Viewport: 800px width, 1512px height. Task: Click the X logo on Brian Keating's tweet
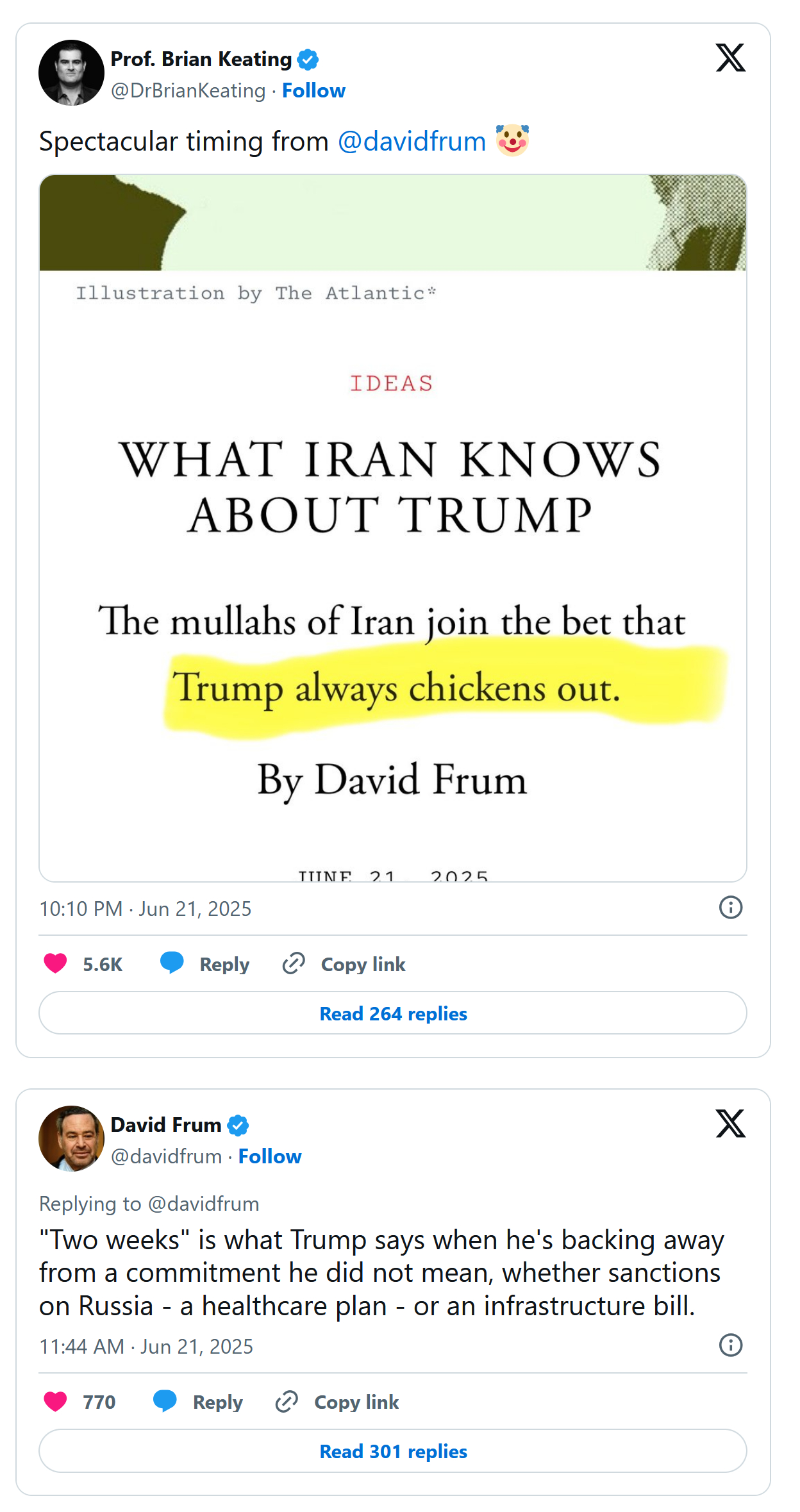(730, 58)
